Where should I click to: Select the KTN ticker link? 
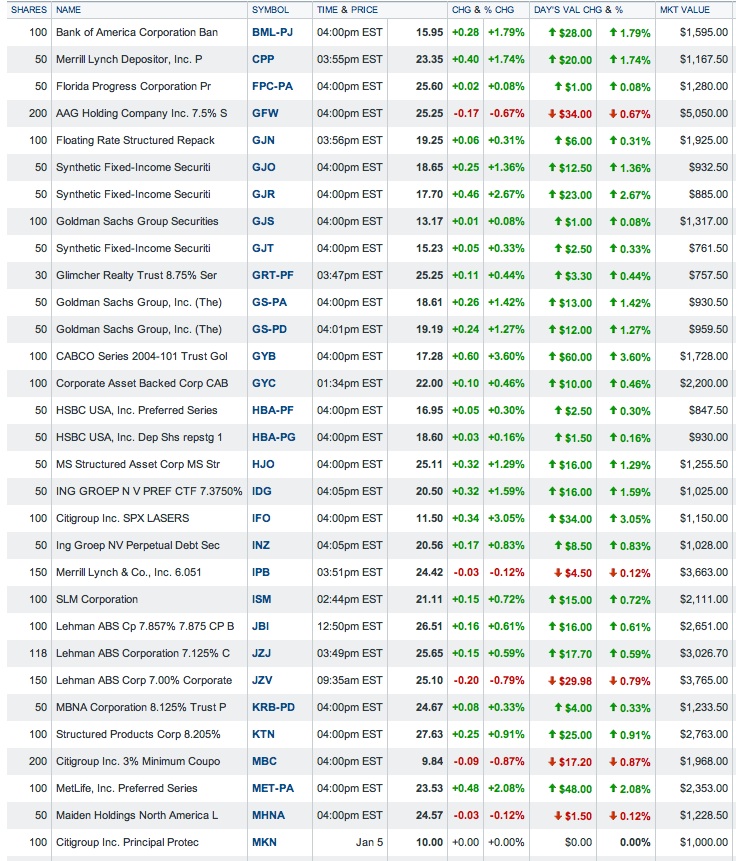point(263,734)
